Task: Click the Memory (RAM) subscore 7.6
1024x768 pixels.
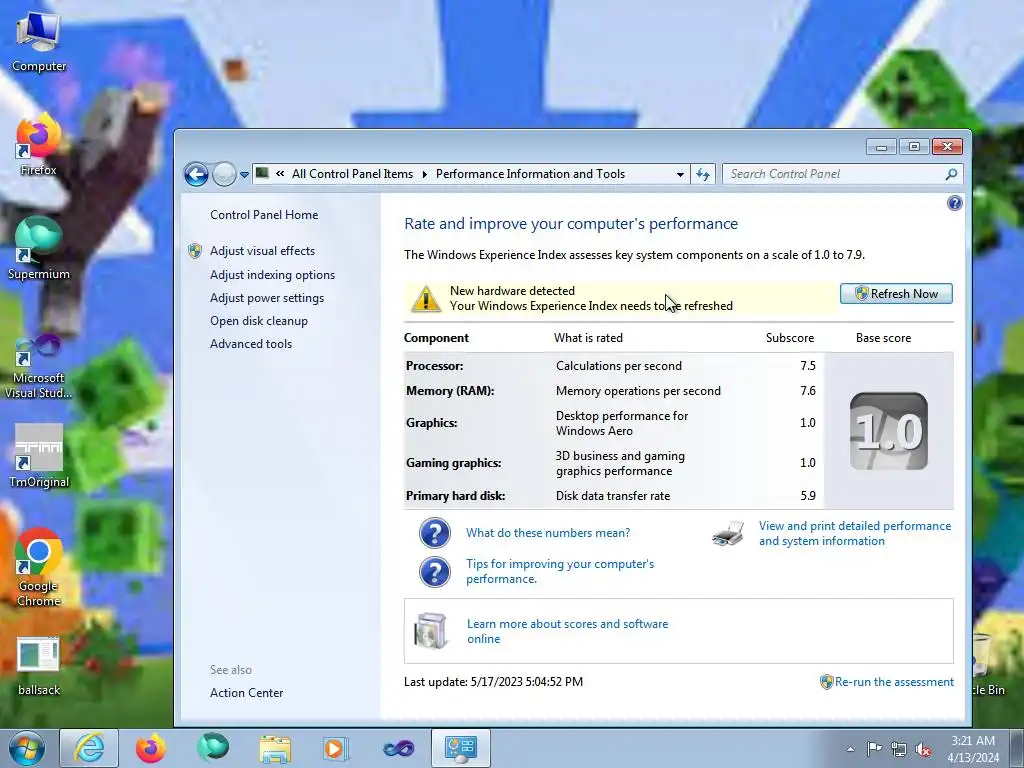Action: (808, 391)
